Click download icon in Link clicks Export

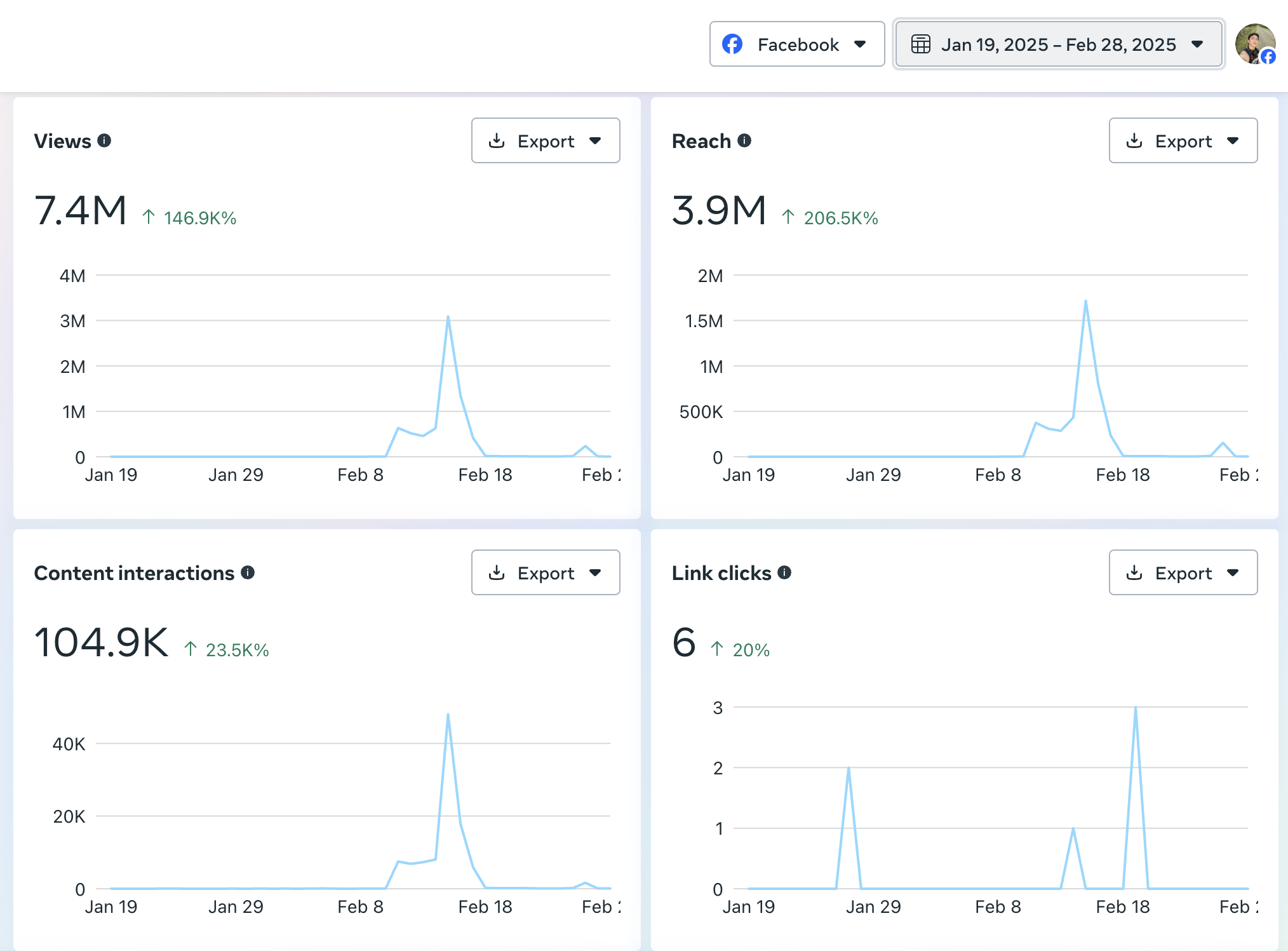pos(1134,572)
